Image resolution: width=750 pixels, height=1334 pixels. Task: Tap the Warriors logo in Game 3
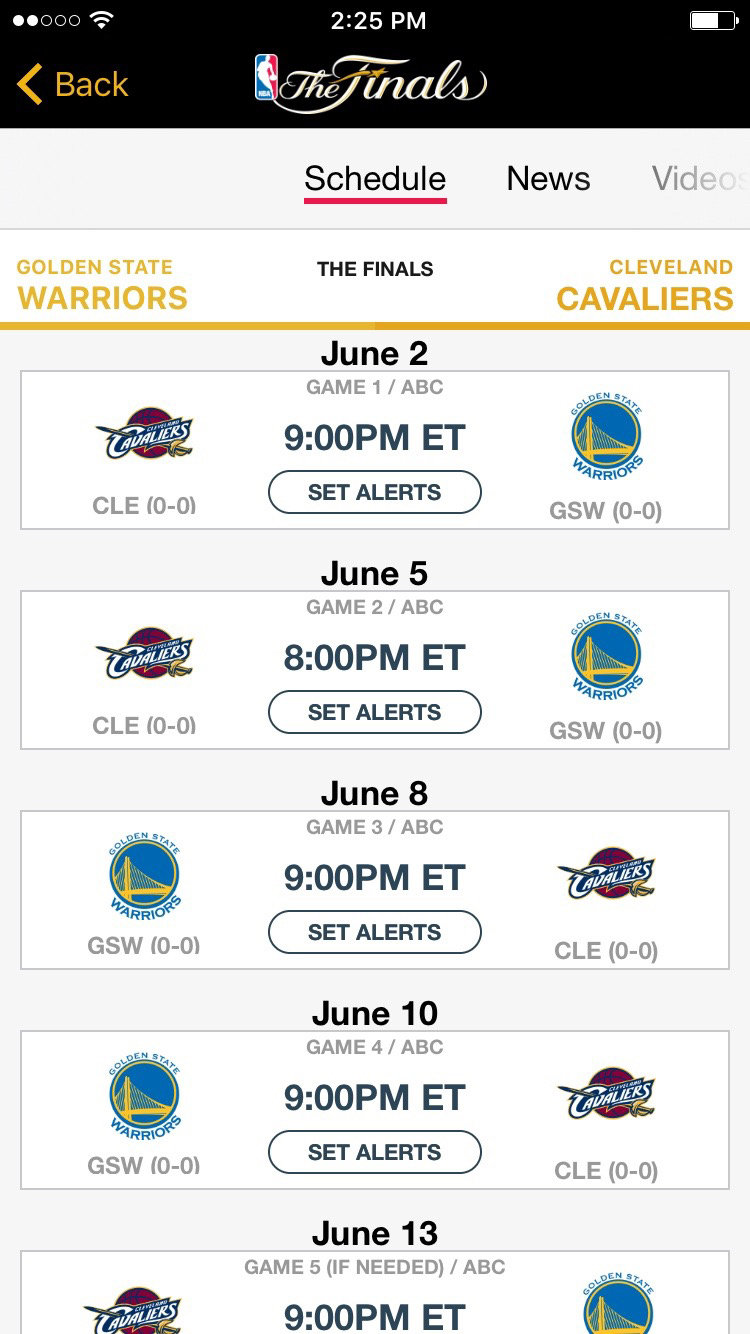[145, 875]
